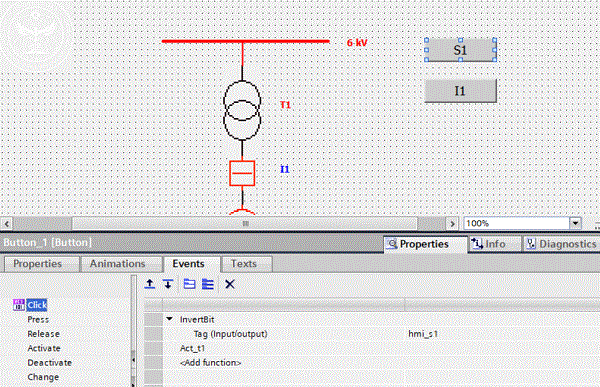Switch to the Animations tab
This screenshot has width=600, height=387.
(x=117, y=264)
